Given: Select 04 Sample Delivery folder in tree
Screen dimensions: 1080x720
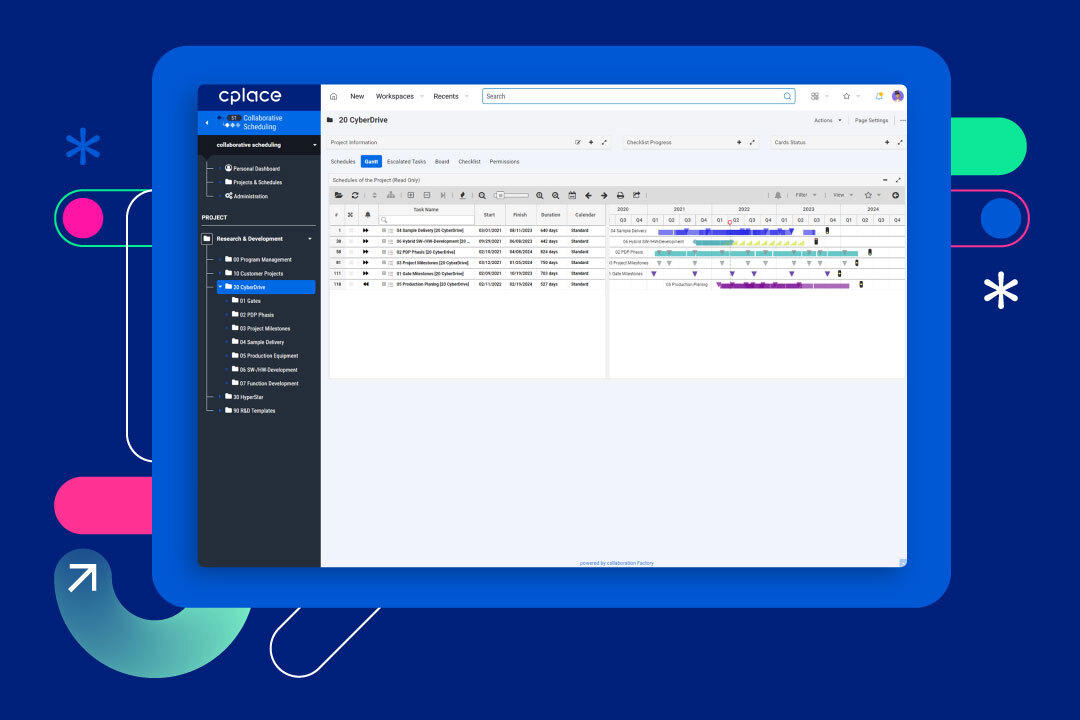Looking at the screenshot, I should pos(258,342).
